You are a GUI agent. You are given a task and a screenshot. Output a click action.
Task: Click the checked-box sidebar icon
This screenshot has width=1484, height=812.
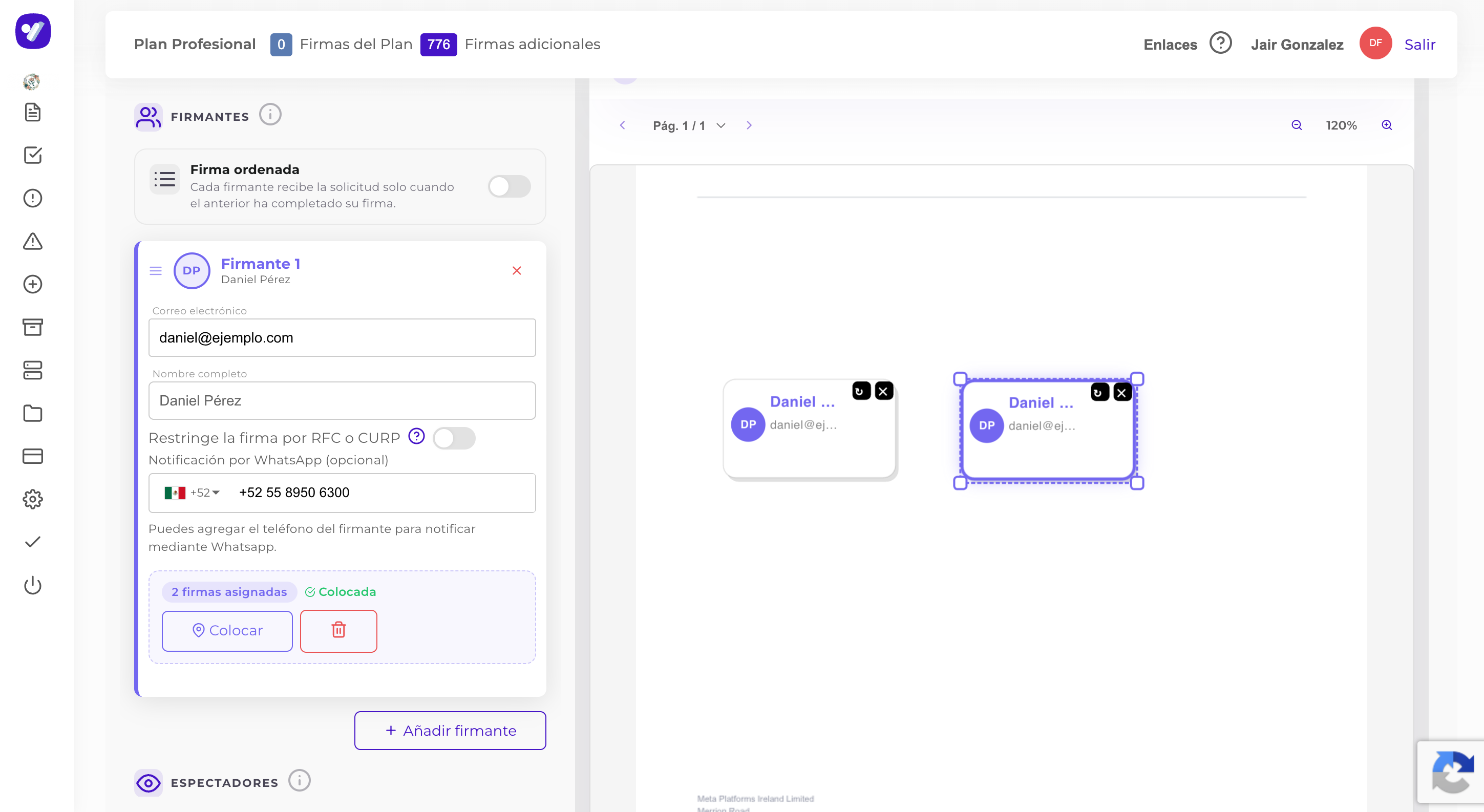(x=33, y=155)
